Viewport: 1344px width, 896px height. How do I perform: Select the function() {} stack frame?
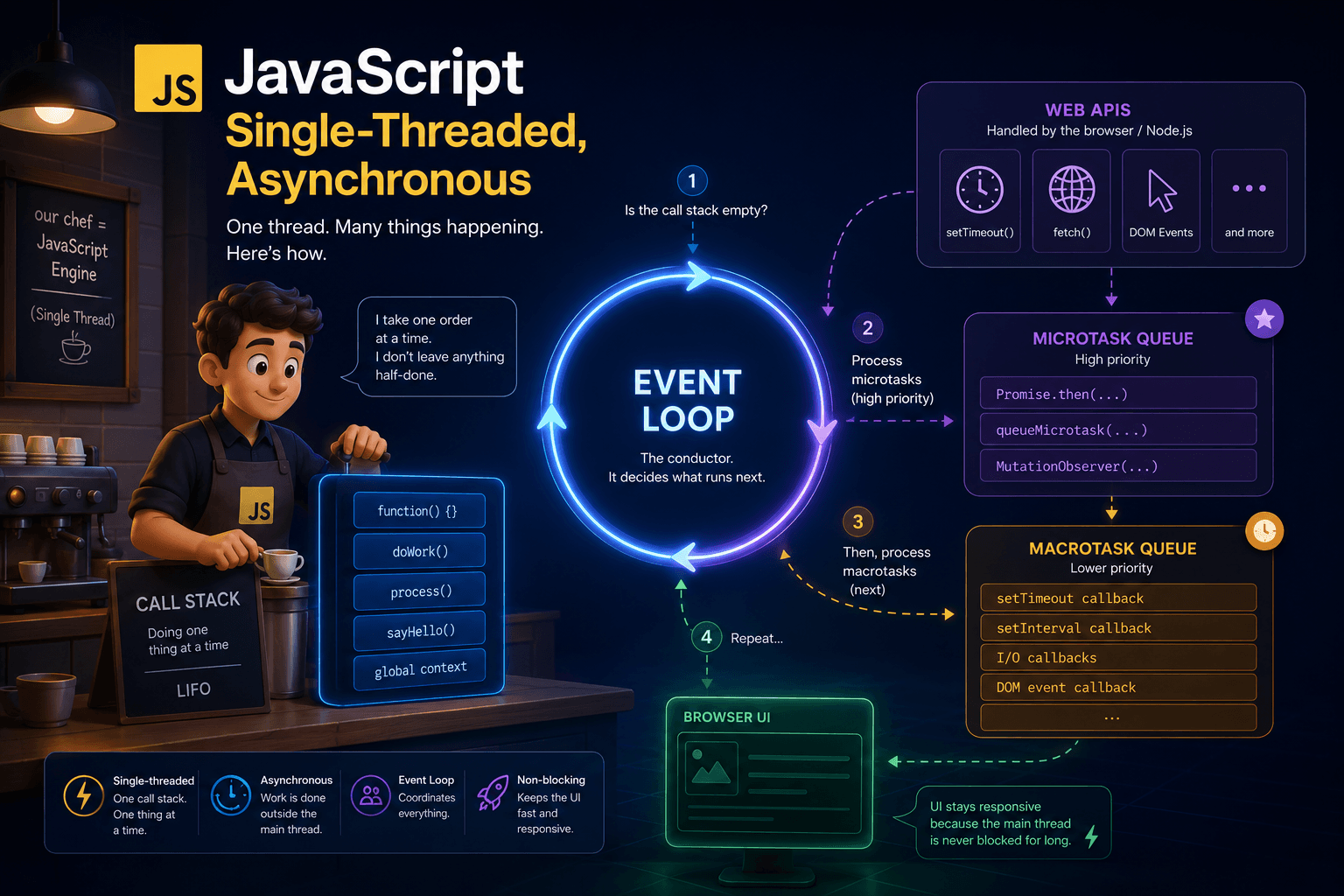tap(418, 510)
